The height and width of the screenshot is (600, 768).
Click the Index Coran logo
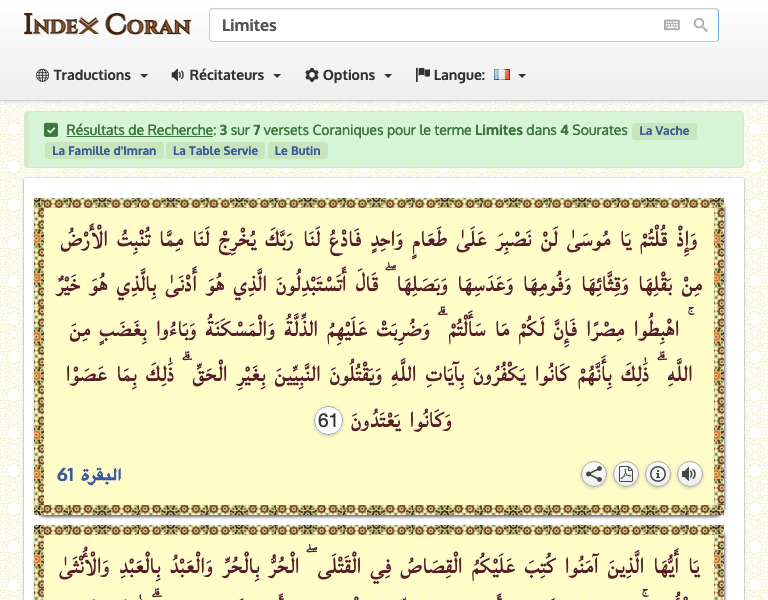(x=107, y=24)
